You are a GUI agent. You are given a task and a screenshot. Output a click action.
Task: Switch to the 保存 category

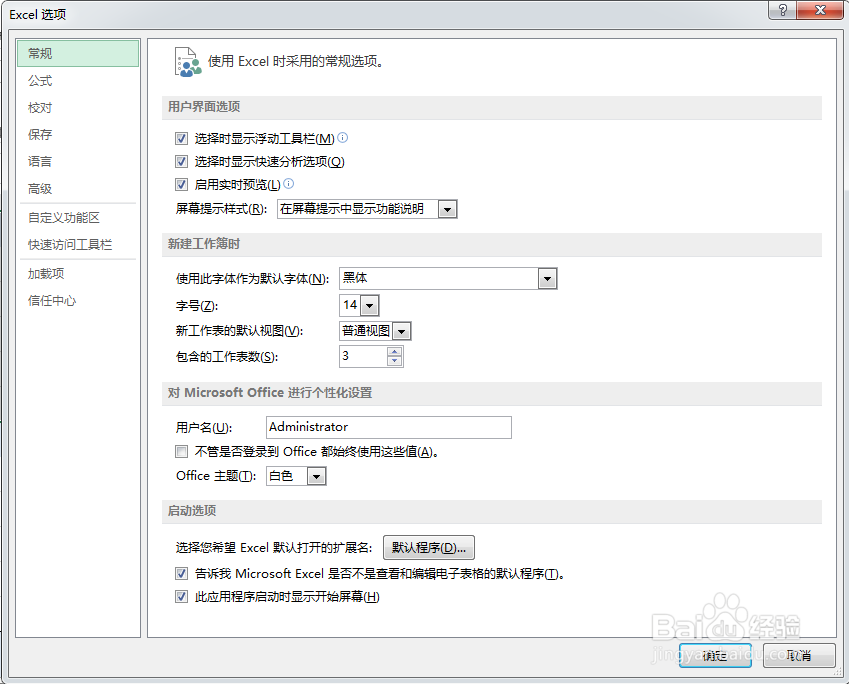click(x=78, y=134)
